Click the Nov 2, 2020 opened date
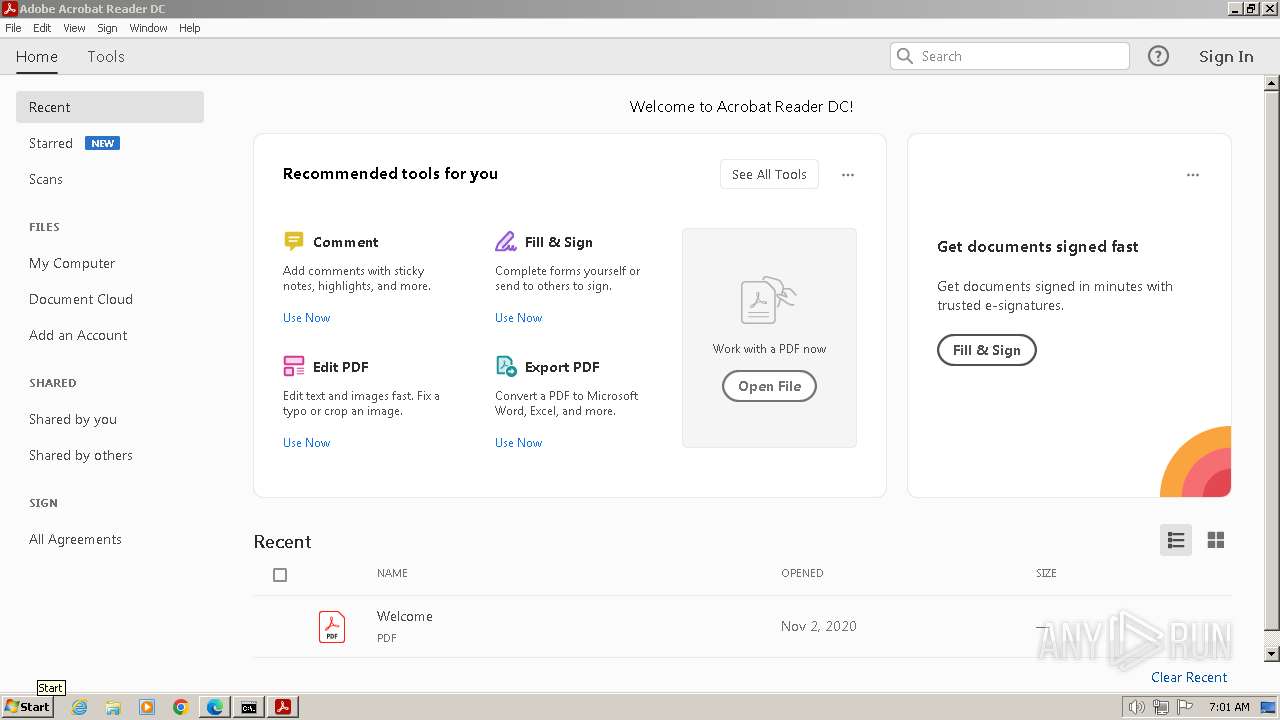Image resolution: width=1280 pixels, height=720 pixels. pyautogui.click(x=819, y=626)
